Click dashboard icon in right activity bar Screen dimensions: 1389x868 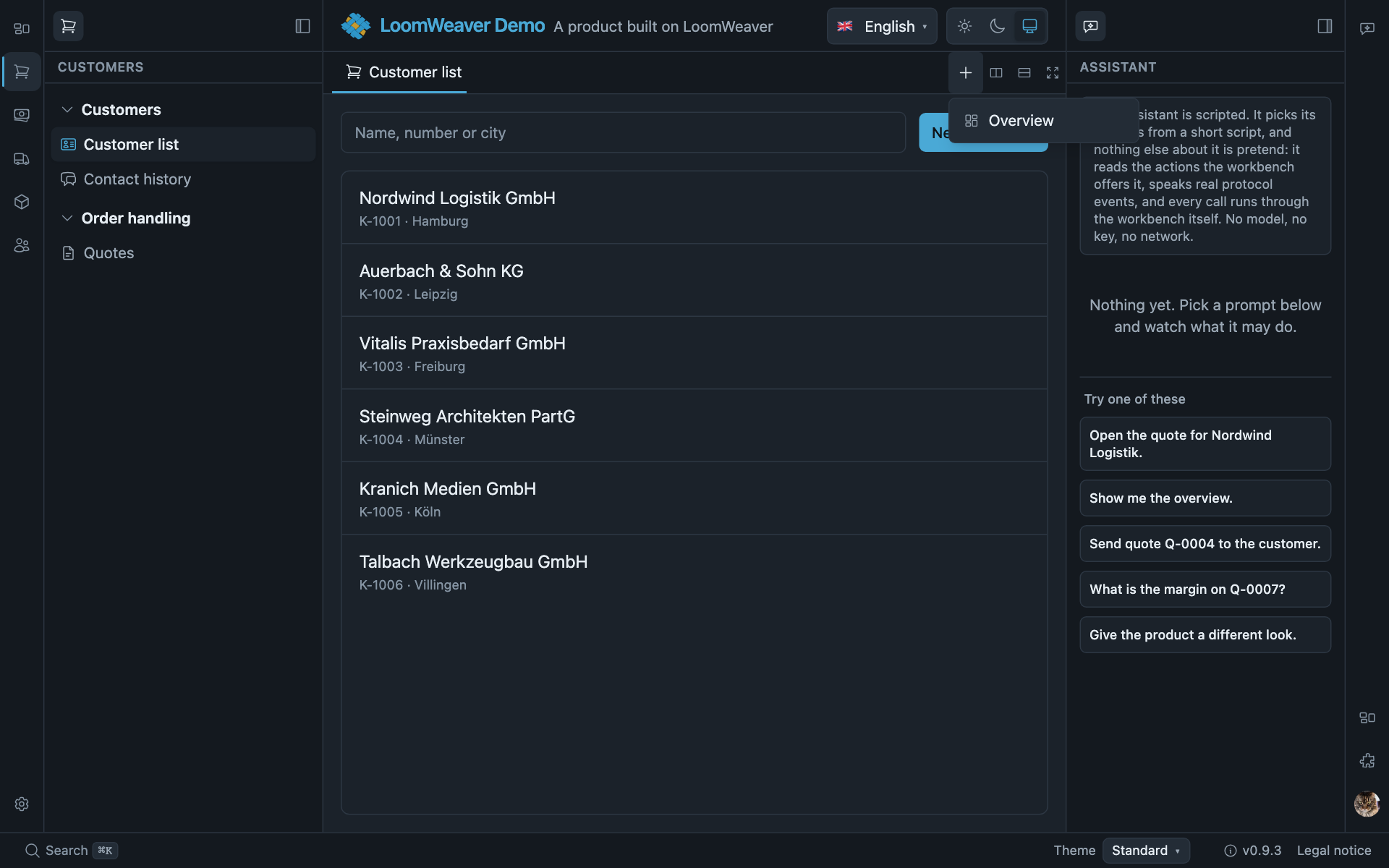[1367, 718]
